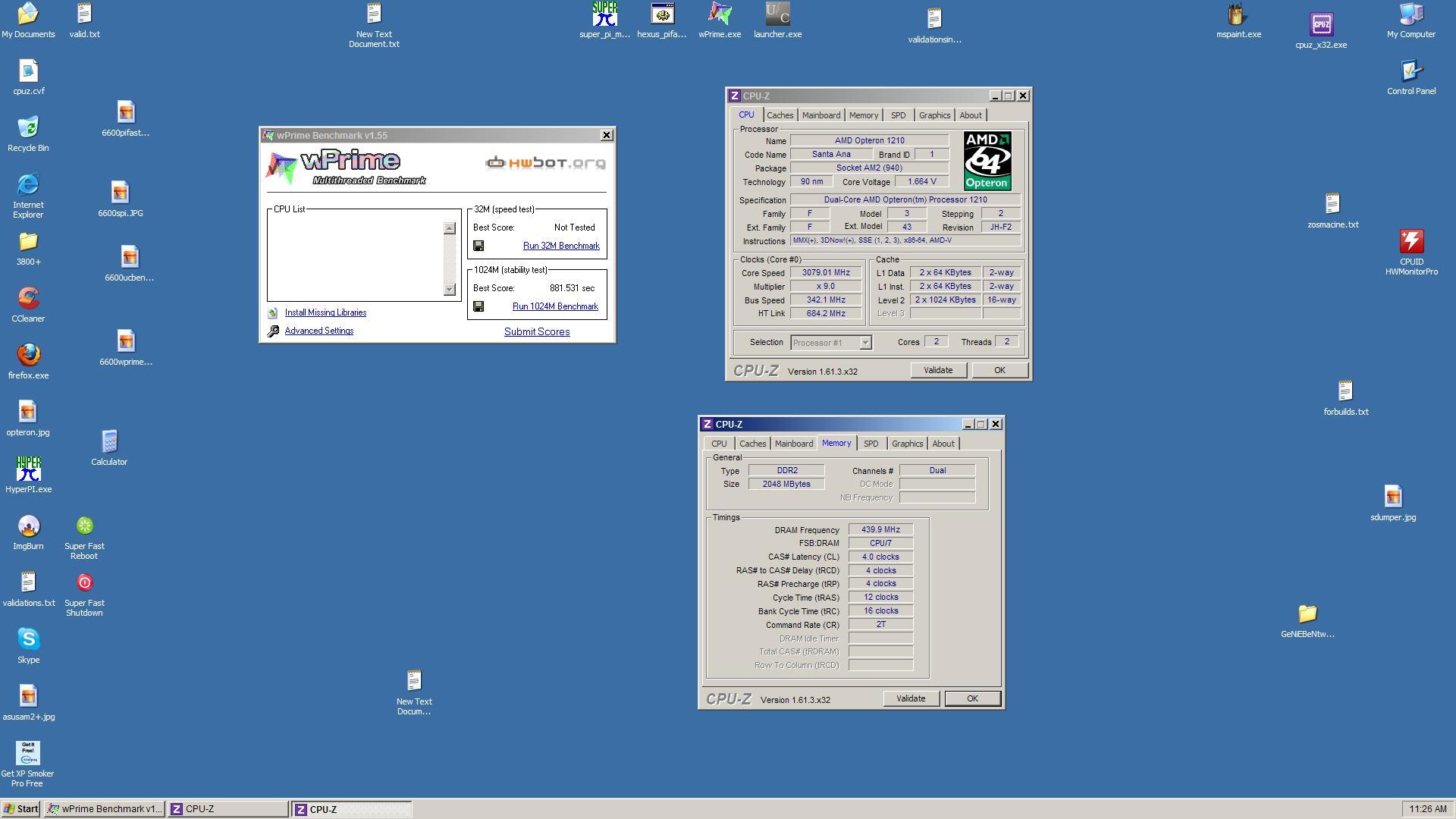Click Run 32M Benchmark link

[x=561, y=246]
